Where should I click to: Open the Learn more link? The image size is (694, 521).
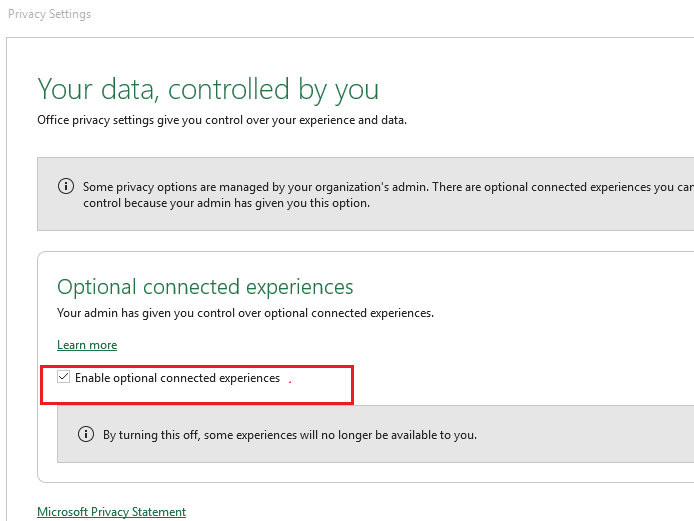87,345
